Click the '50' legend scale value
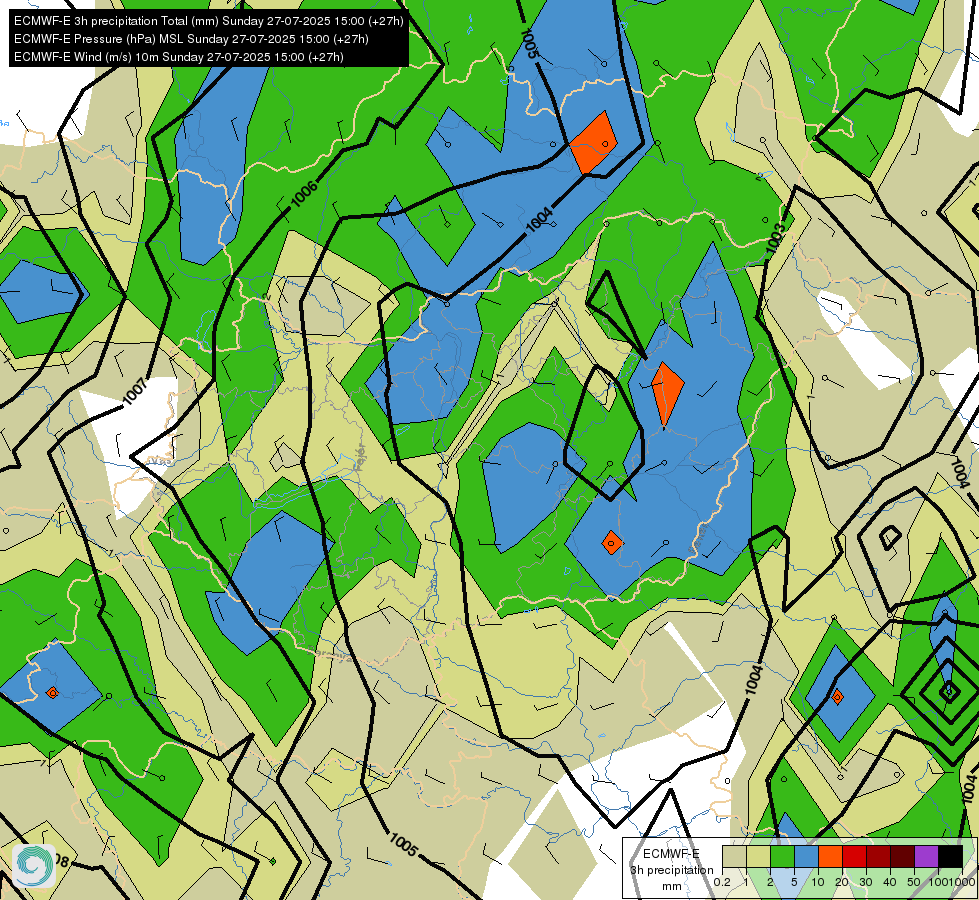The image size is (979, 900). click(914, 882)
